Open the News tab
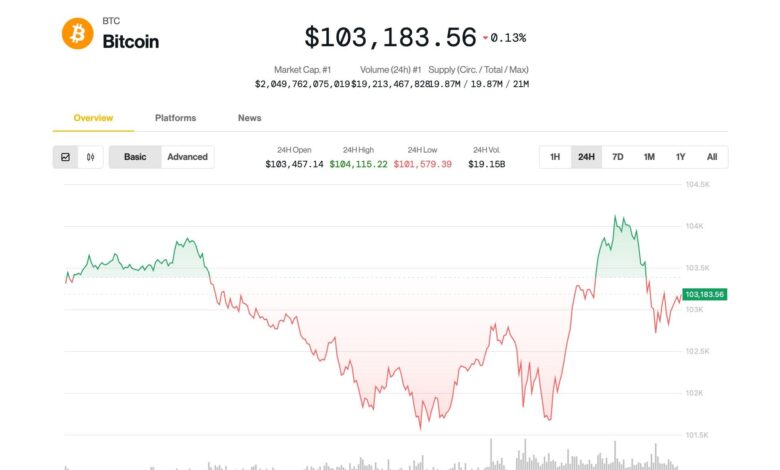The height and width of the screenshot is (470, 780). coord(250,118)
